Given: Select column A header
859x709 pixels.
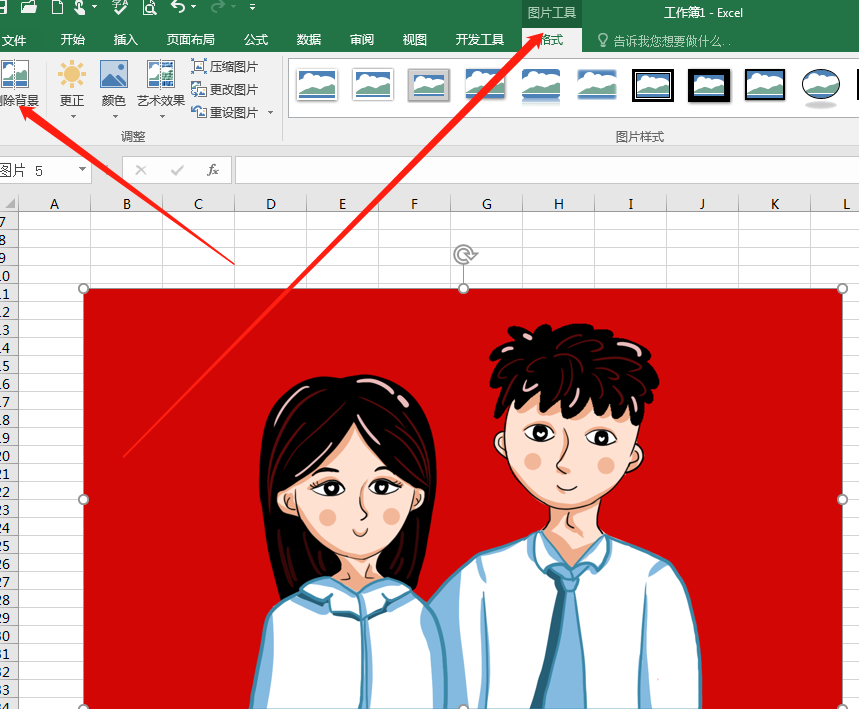Looking at the screenshot, I should tap(54, 204).
